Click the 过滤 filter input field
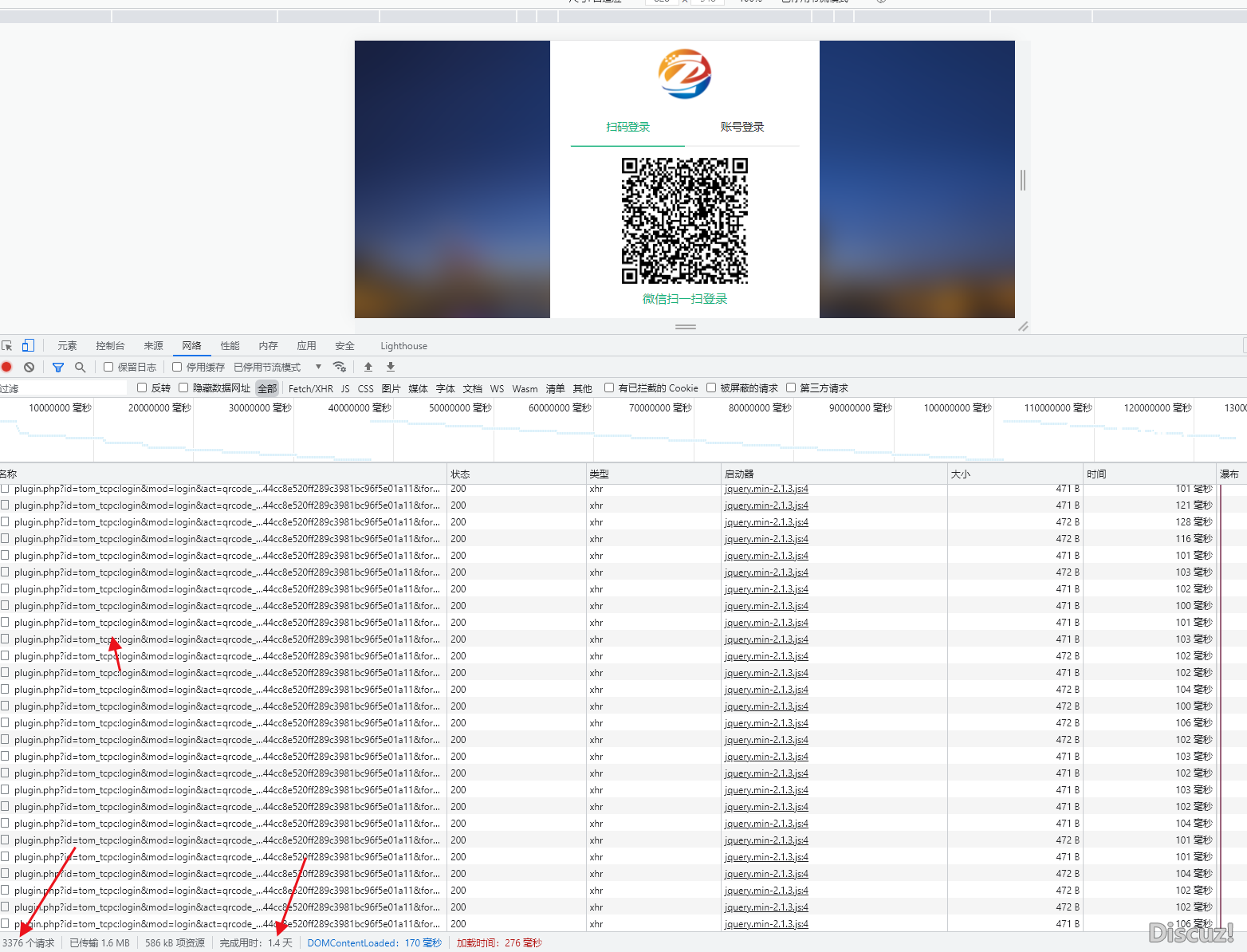The width and height of the screenshot is (1247, 952). pos(63,388)
